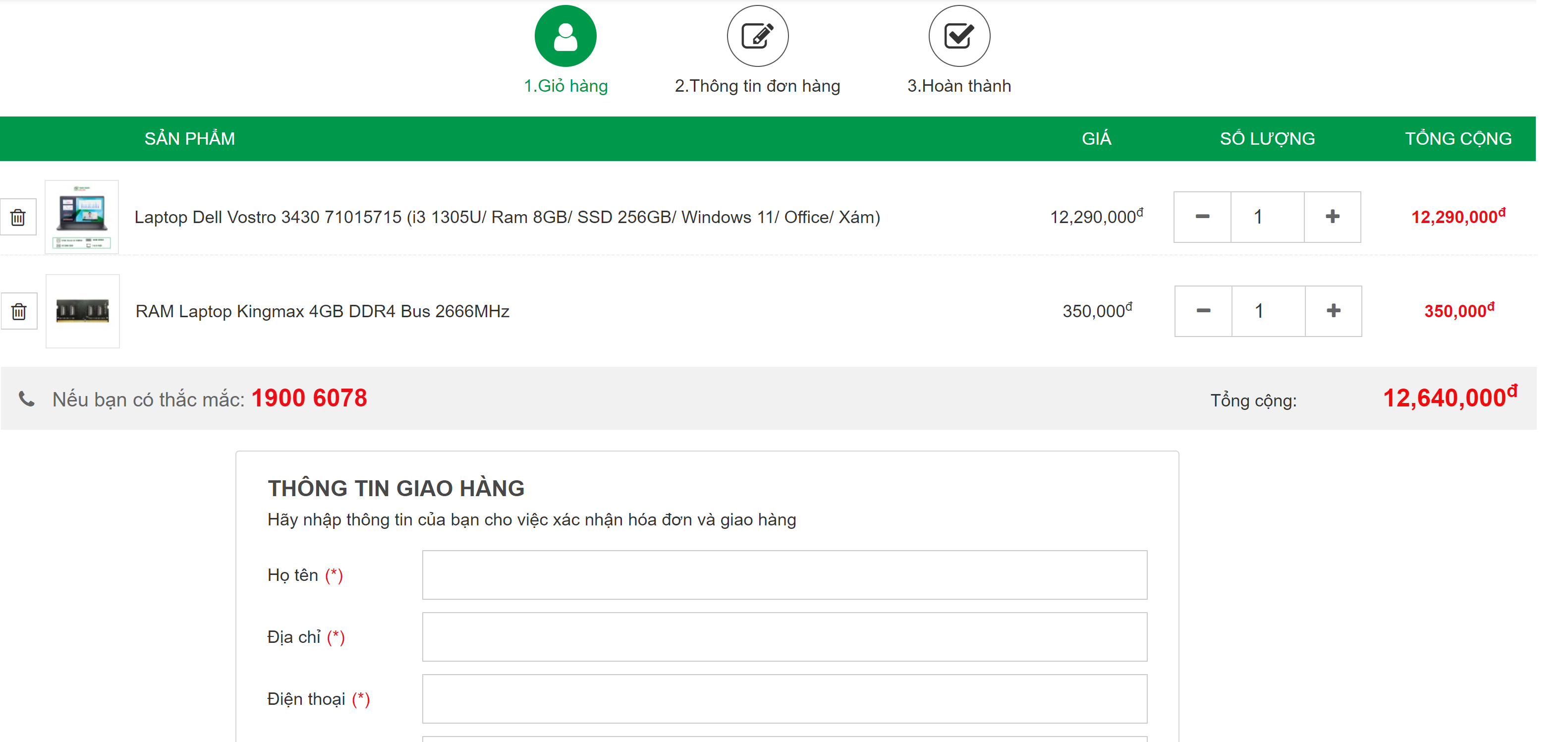Click the TỔNG CỘNG column header
1568x742 pixels.
click(x=1458, y=139)
